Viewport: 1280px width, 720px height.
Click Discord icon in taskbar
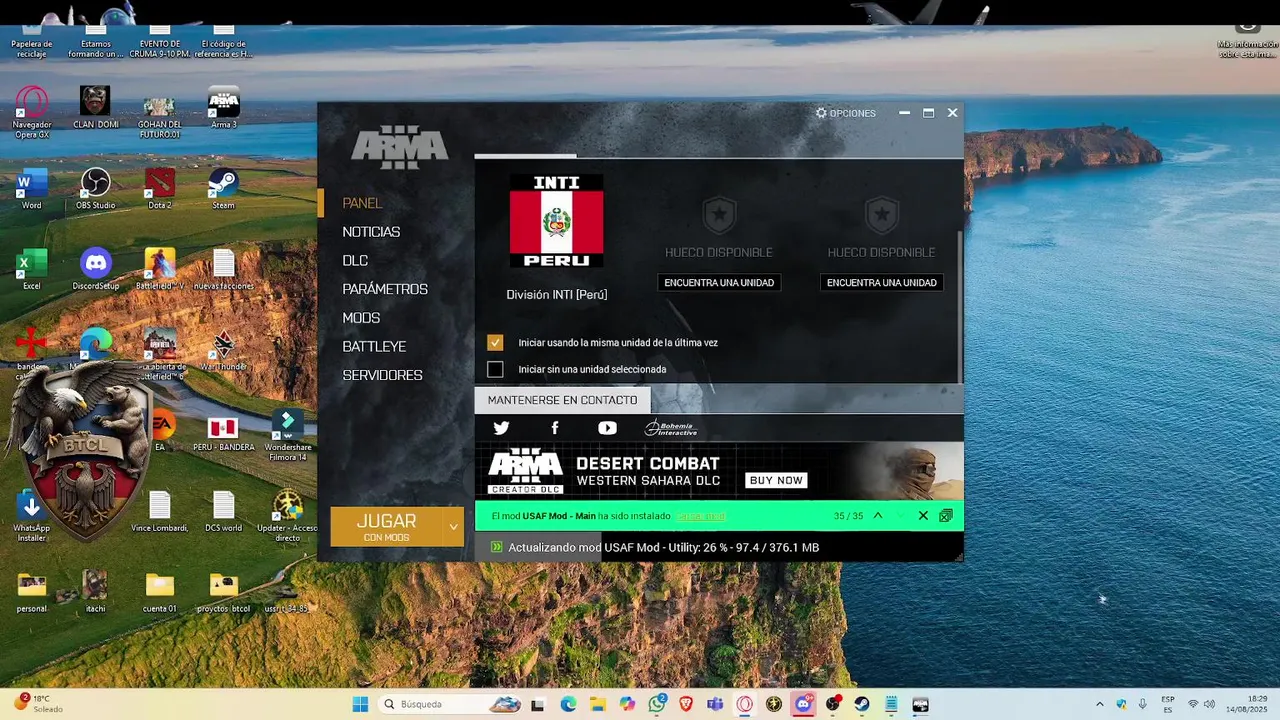803,704
